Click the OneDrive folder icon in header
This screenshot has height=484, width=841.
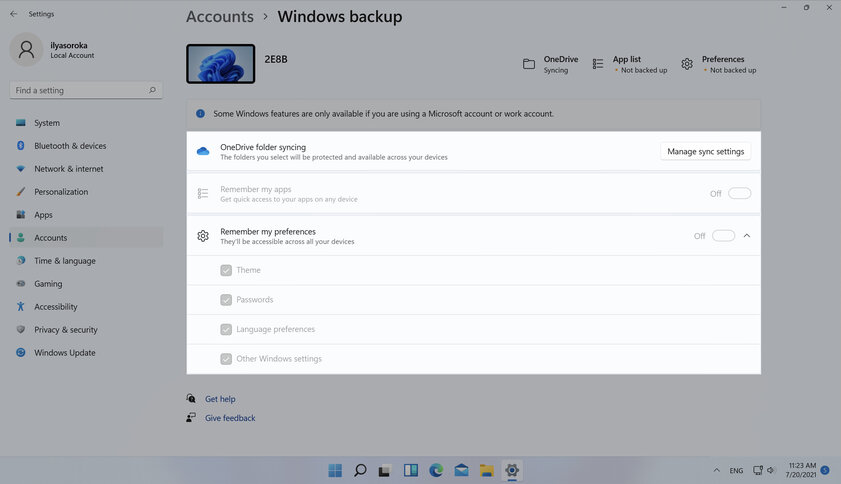click(x=529, y=64)
